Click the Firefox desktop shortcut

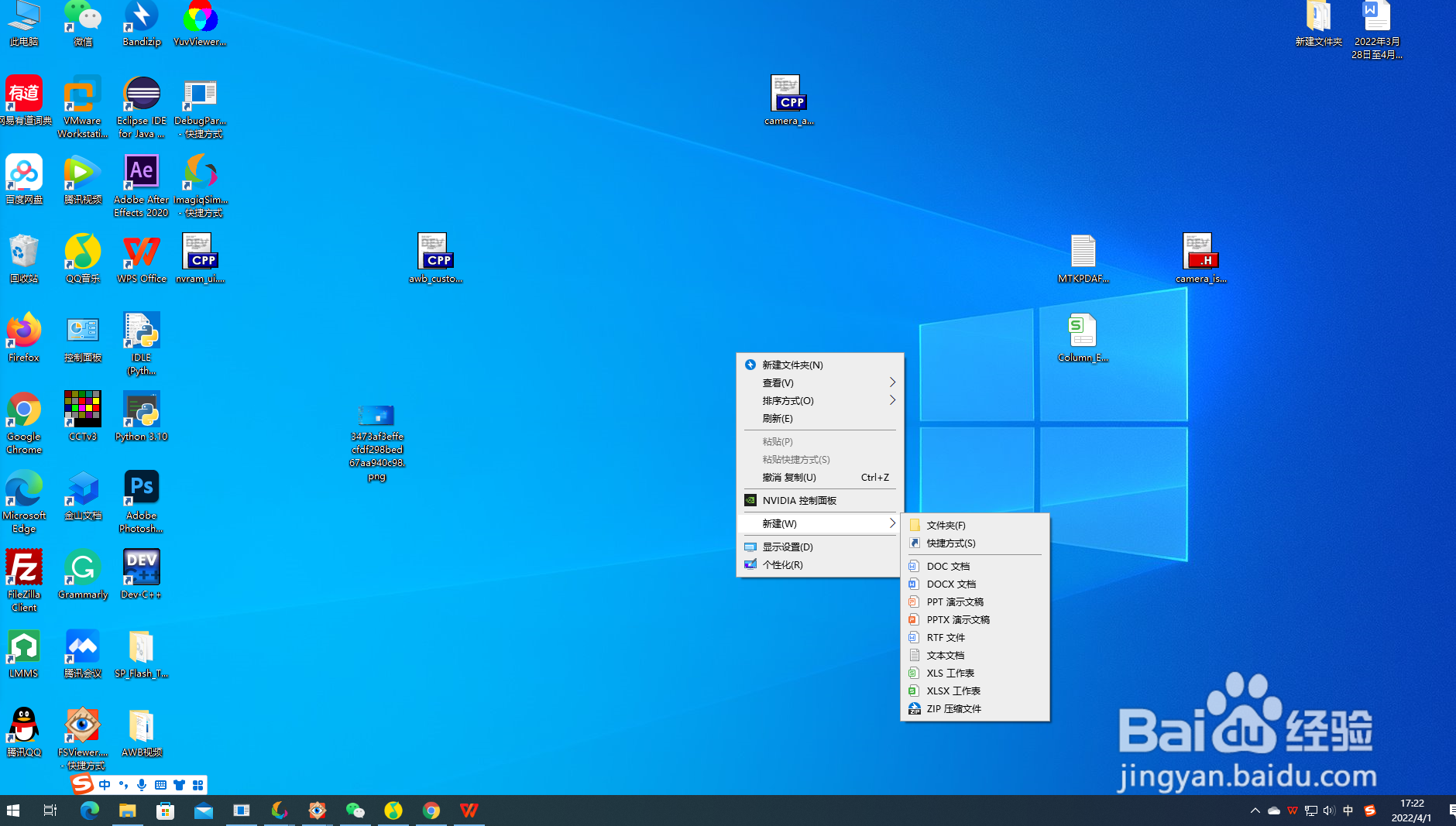[24, 338]
